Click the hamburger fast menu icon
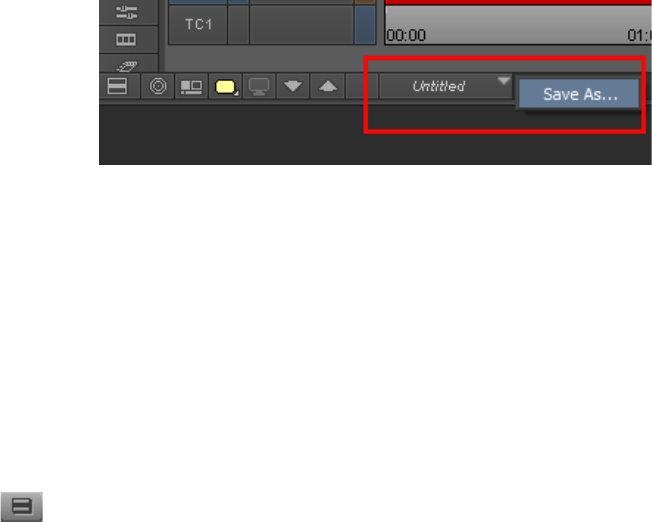Image resolution: width=652 pixels, height=522 pixels. [22, 506]
